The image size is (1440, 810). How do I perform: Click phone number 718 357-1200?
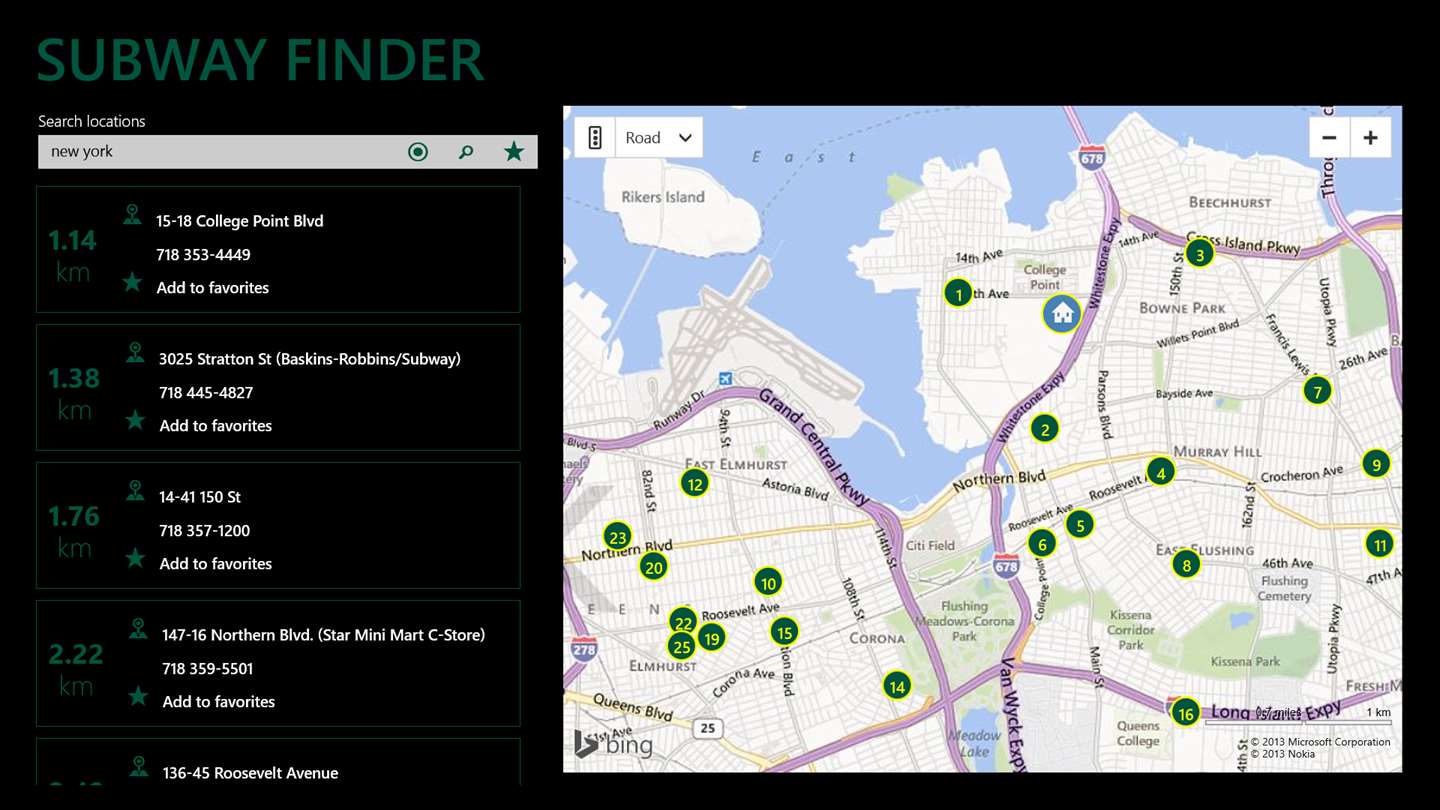click(205, 531)
